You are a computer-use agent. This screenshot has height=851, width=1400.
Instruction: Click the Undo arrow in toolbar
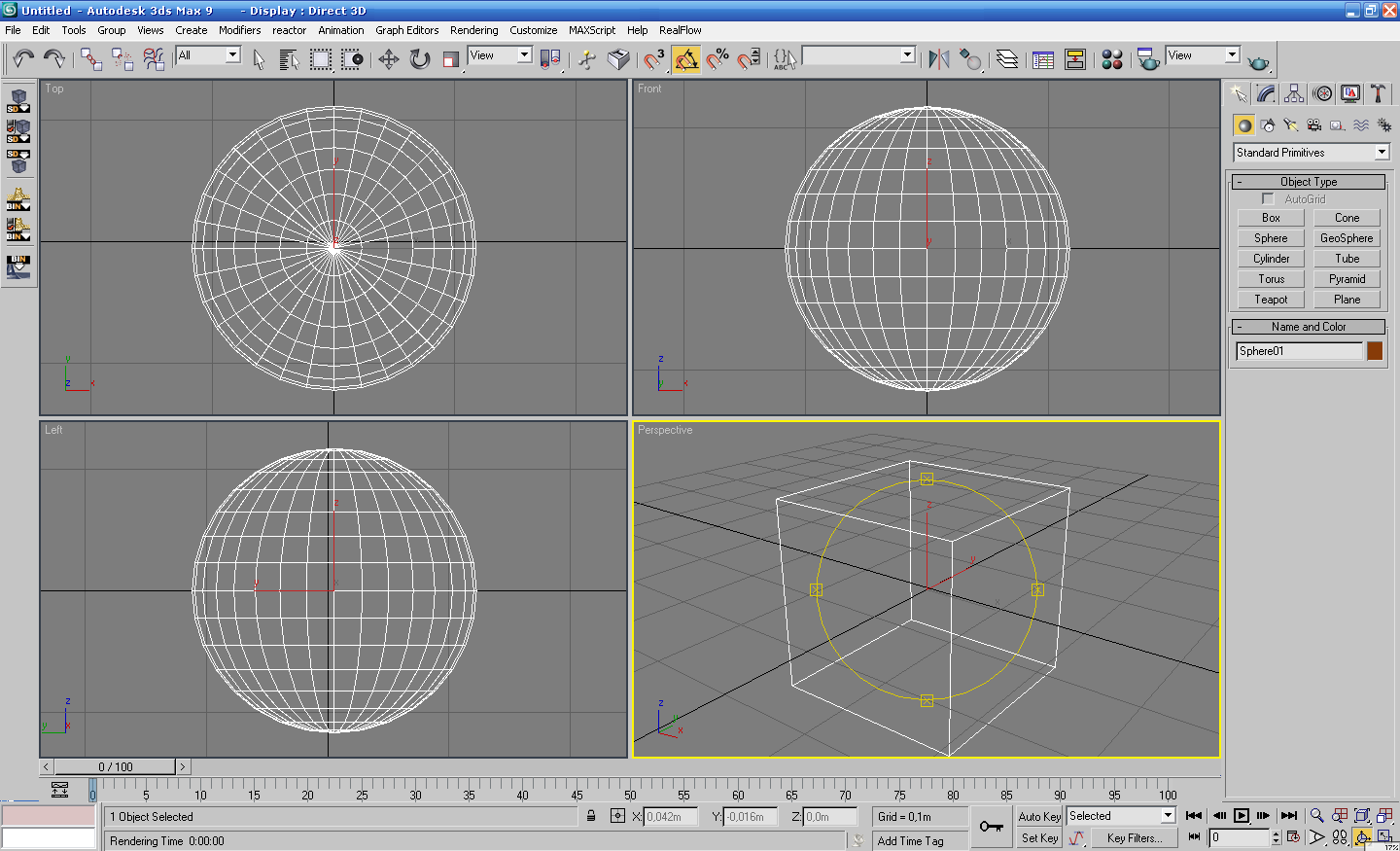[x=23, y=59]
